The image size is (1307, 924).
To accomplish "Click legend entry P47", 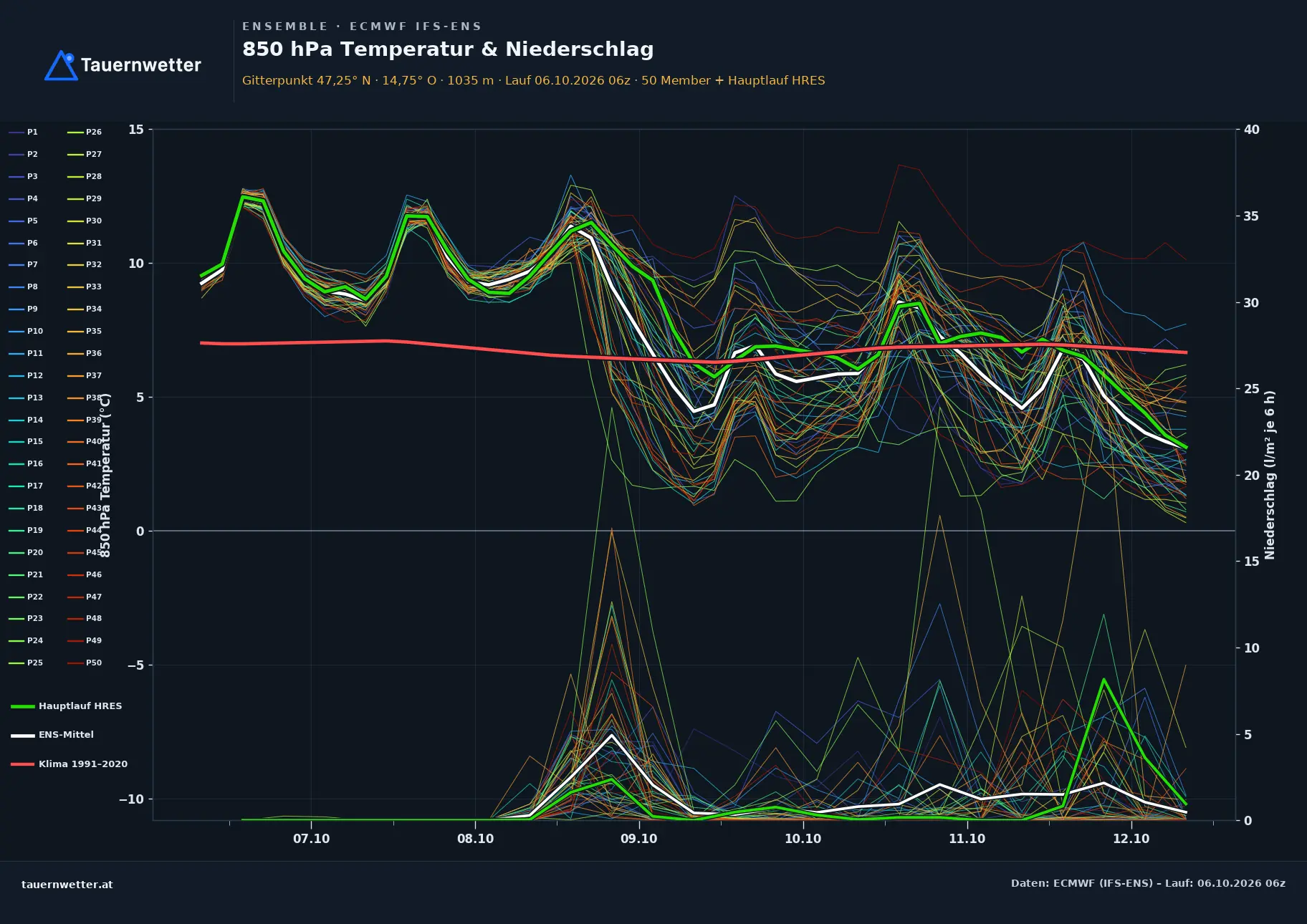I will pyautogui.click(x=85, y=597).
